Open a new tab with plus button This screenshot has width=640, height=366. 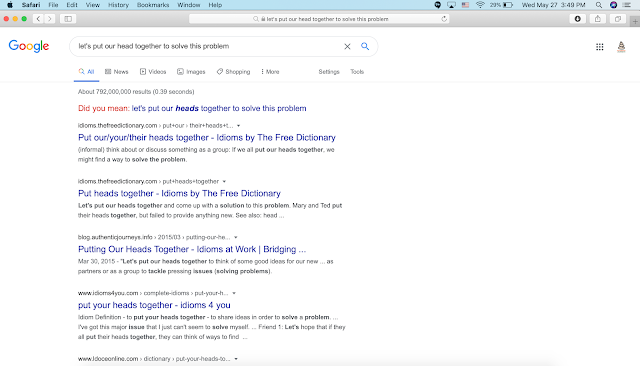coord(635,21)
